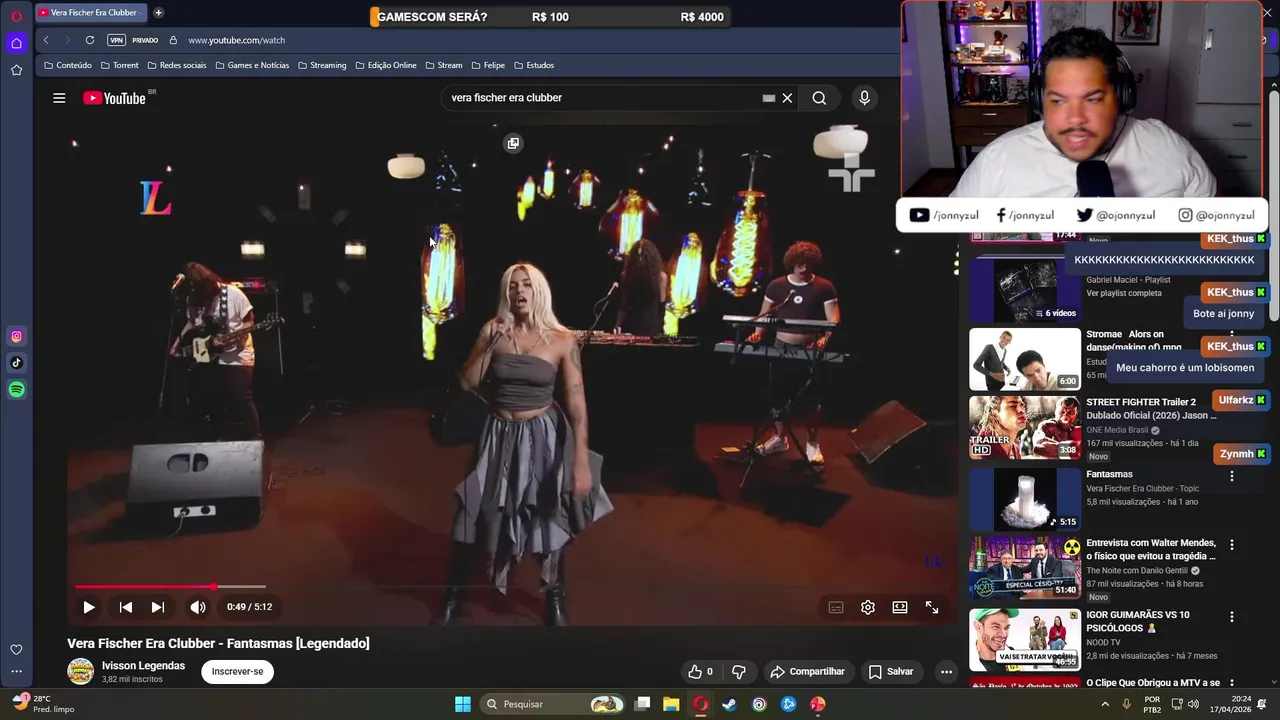This screenshot has width=1280, height=720.
Task: Open Instagram in the Opera sidebar
Action: click(x=16, y=337)
